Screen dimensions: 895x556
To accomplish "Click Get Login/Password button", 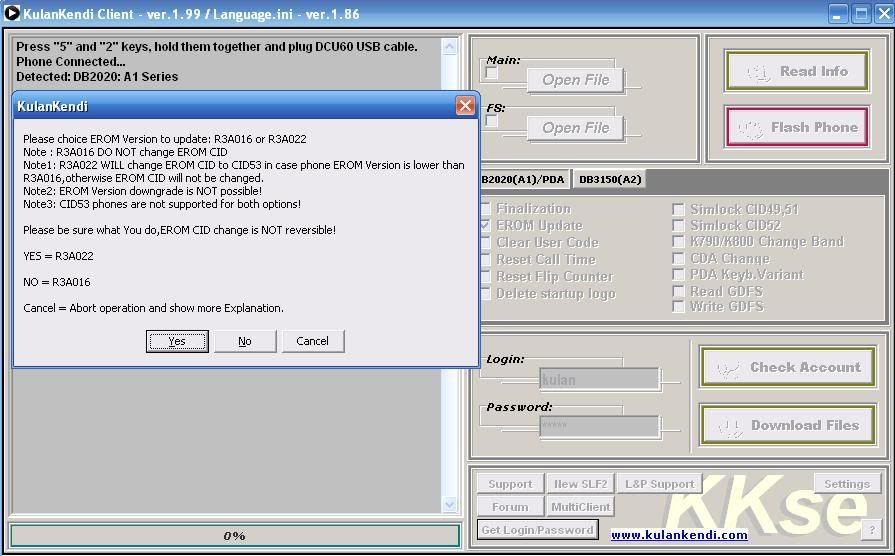I will pos(538,530).
